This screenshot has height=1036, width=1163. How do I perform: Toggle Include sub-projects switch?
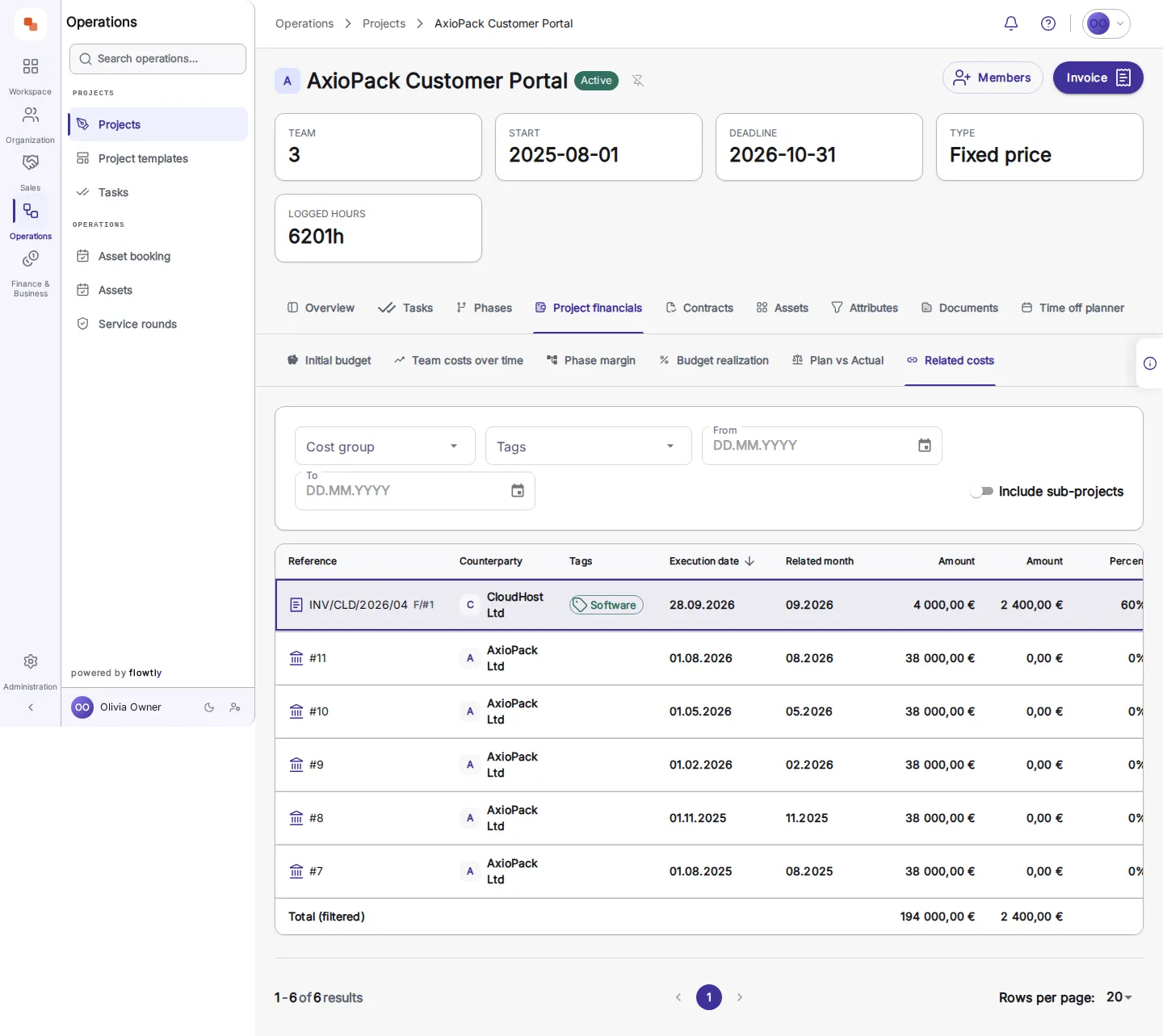click(x=982, y=491)
